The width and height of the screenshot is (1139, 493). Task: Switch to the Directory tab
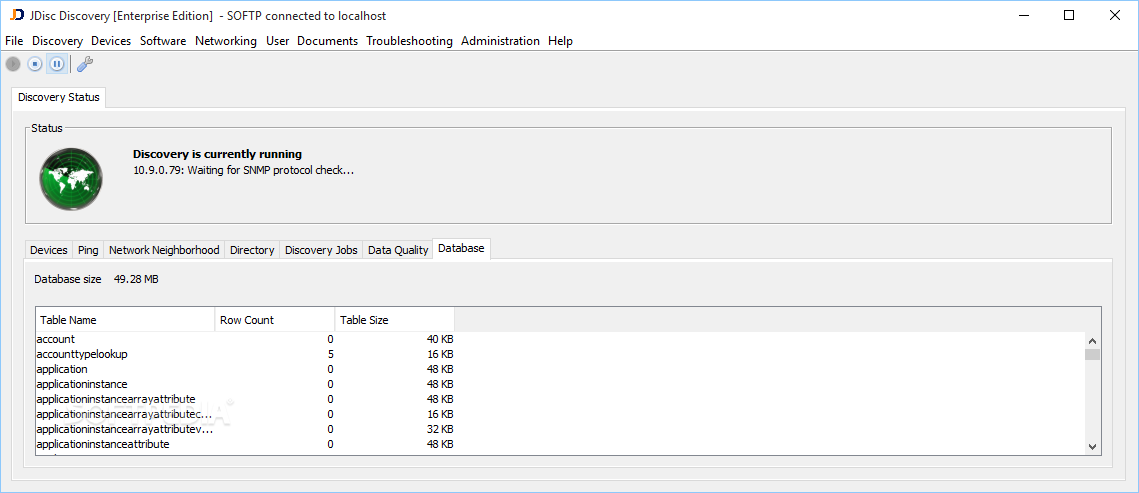252,250
